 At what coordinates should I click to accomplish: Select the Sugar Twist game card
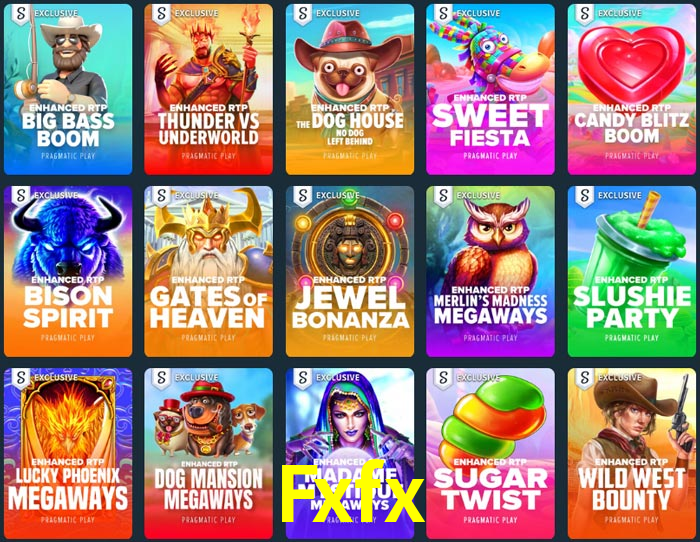coord(491,454)
